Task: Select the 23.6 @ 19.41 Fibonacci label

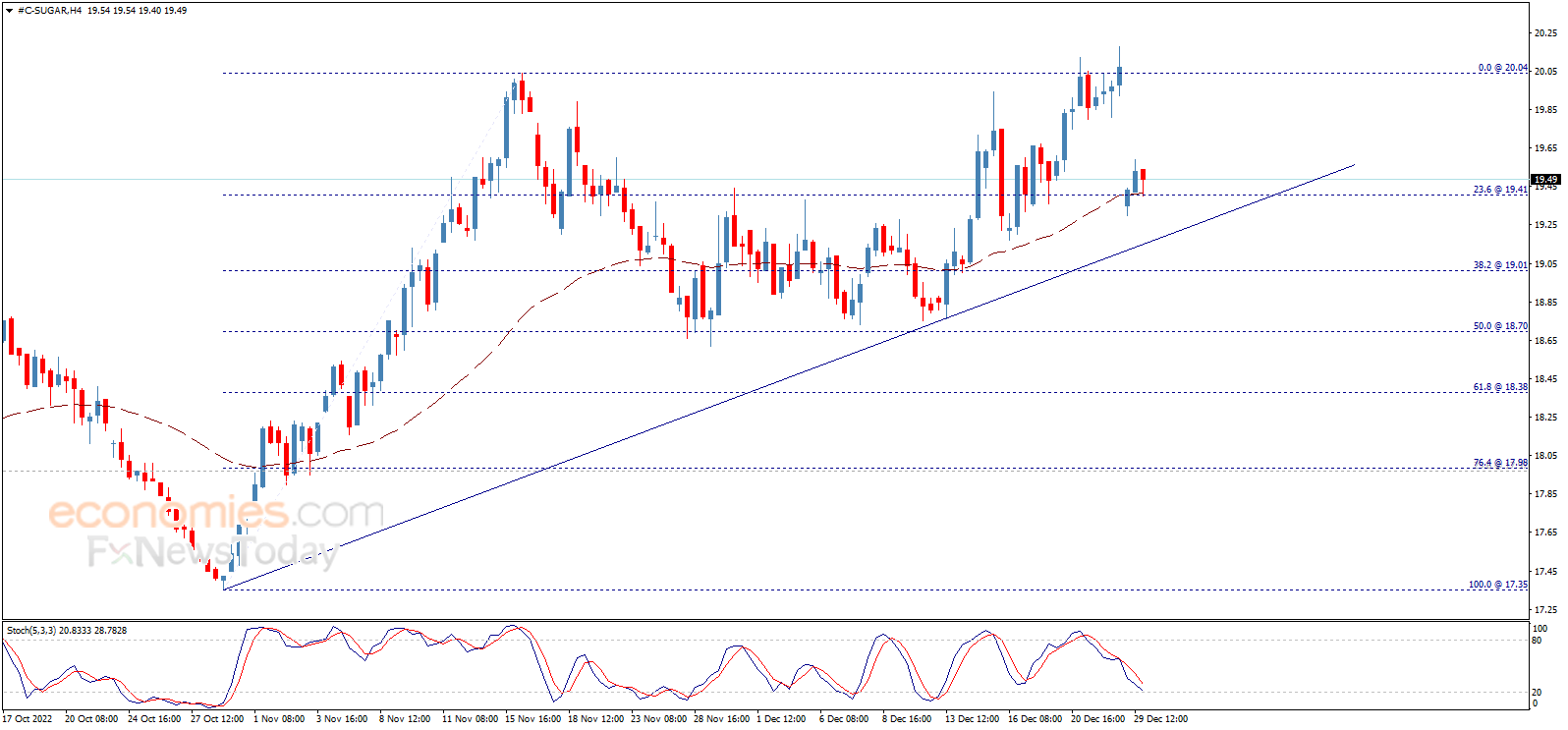Action: pos(1499,190)
